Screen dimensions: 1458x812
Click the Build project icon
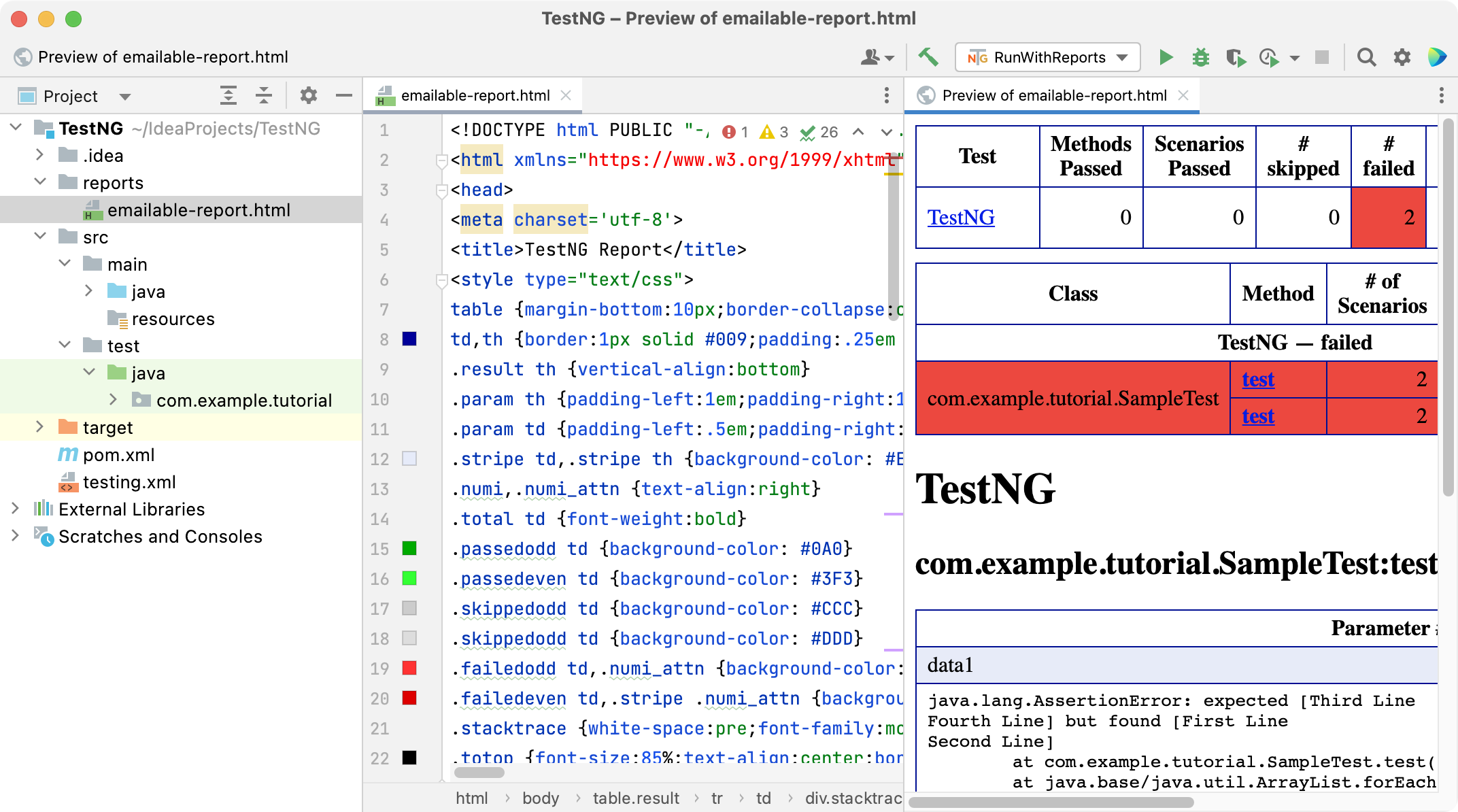click(x=928, y=57)
